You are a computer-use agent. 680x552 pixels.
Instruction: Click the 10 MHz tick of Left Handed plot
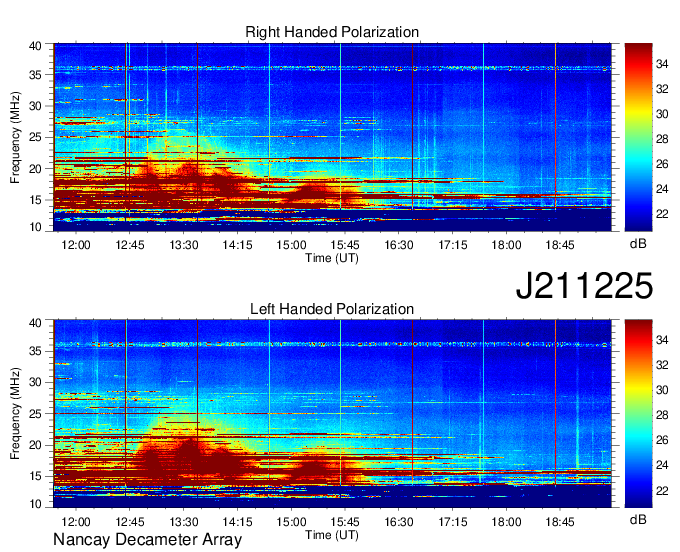coord(35,504)
